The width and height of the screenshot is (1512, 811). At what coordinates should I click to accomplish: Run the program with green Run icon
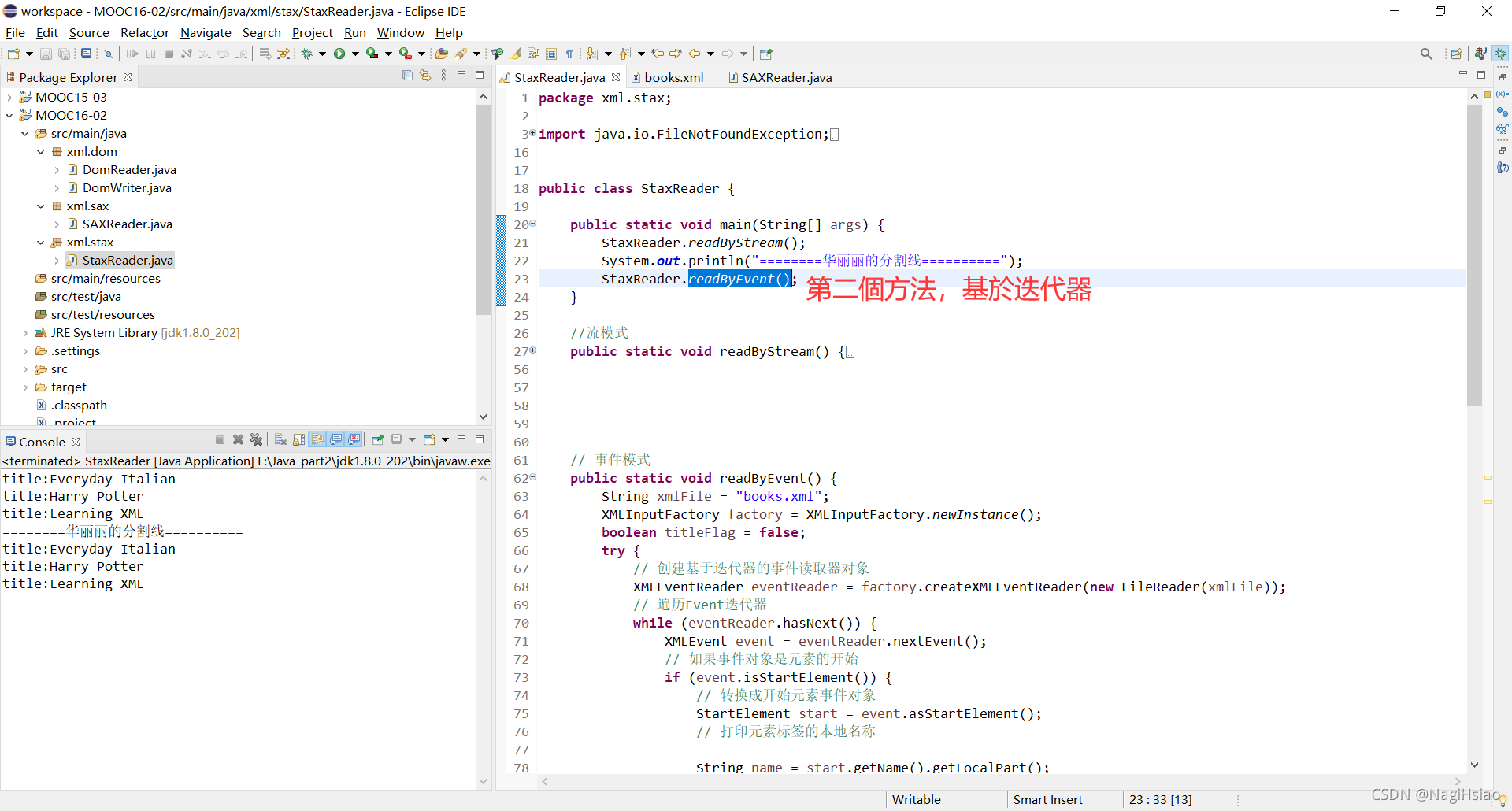[339, 54]
